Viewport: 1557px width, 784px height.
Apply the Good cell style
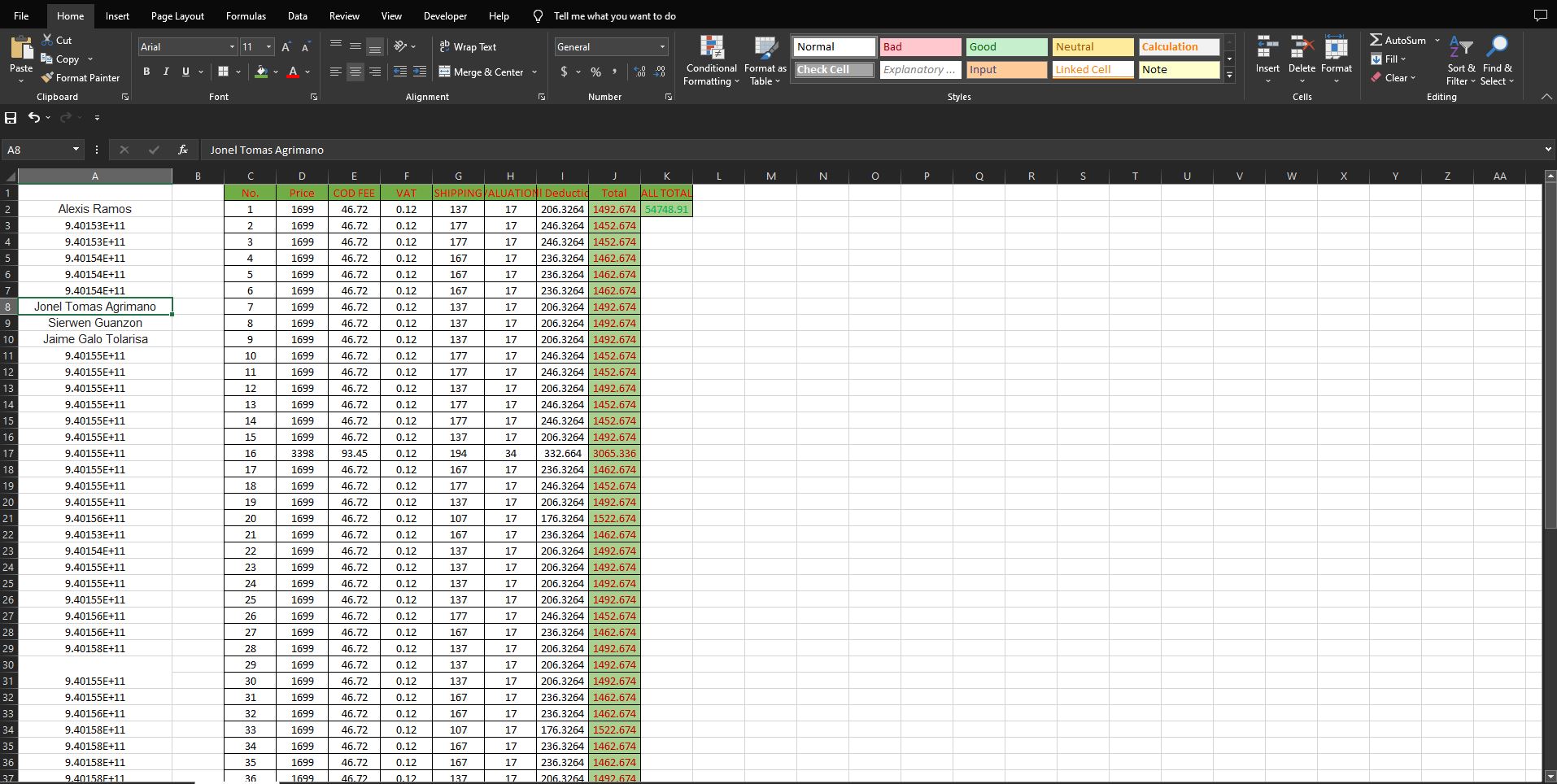pyautogui.click(x=1007, y=47)
